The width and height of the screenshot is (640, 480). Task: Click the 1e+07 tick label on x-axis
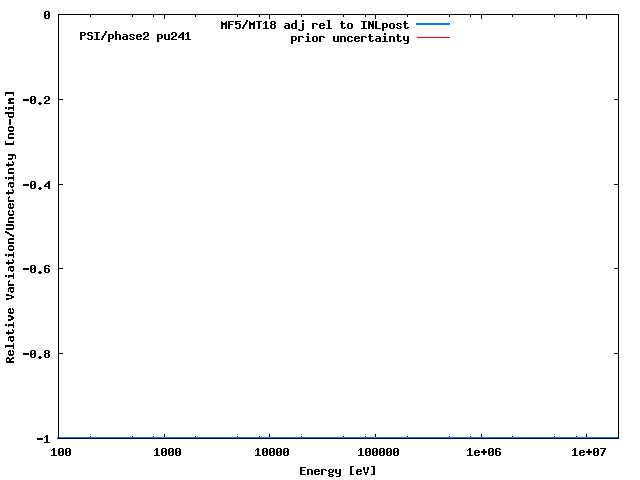tap(589, 453)
